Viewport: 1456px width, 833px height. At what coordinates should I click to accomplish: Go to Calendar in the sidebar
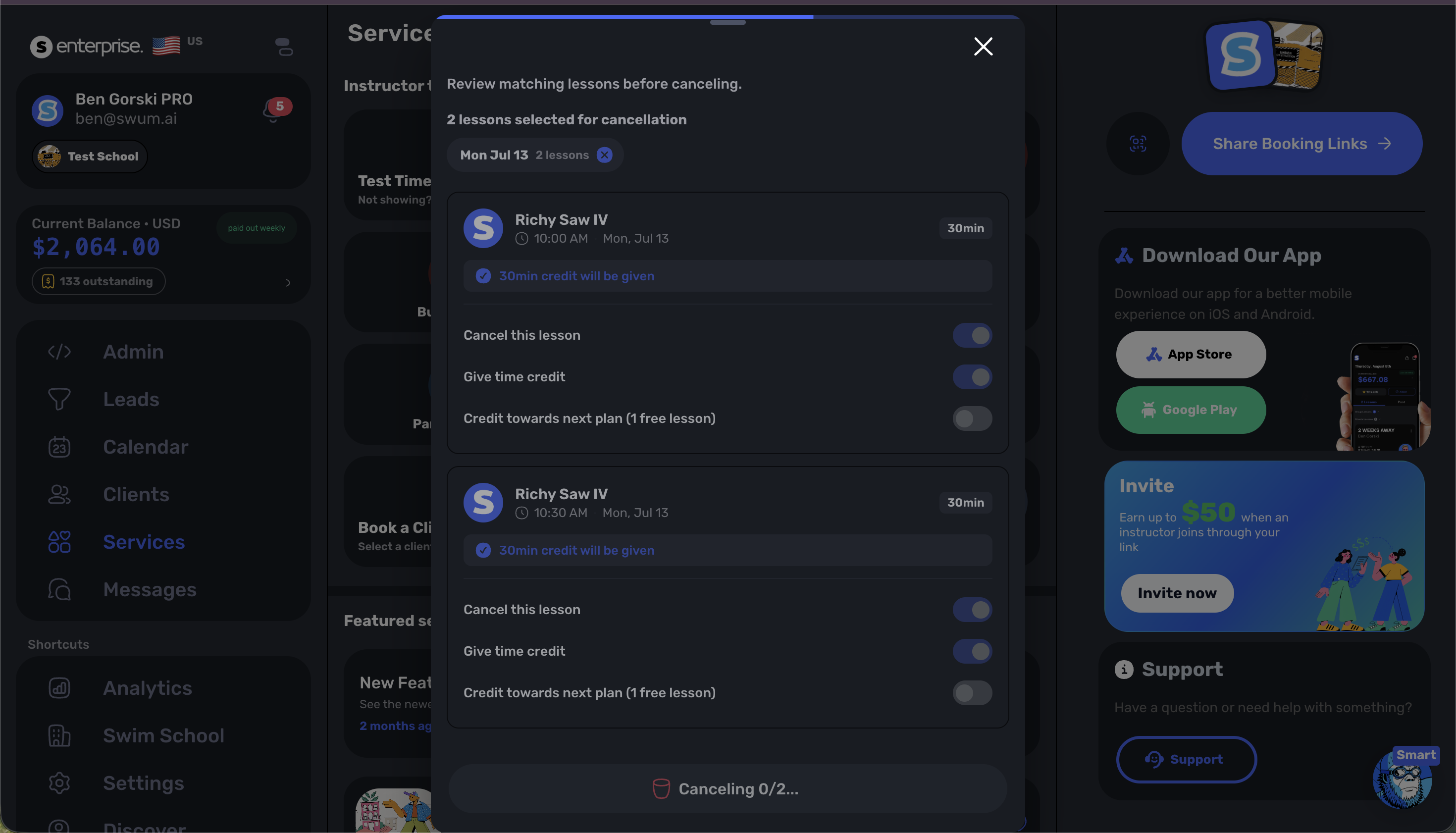(x=163, y=447)
